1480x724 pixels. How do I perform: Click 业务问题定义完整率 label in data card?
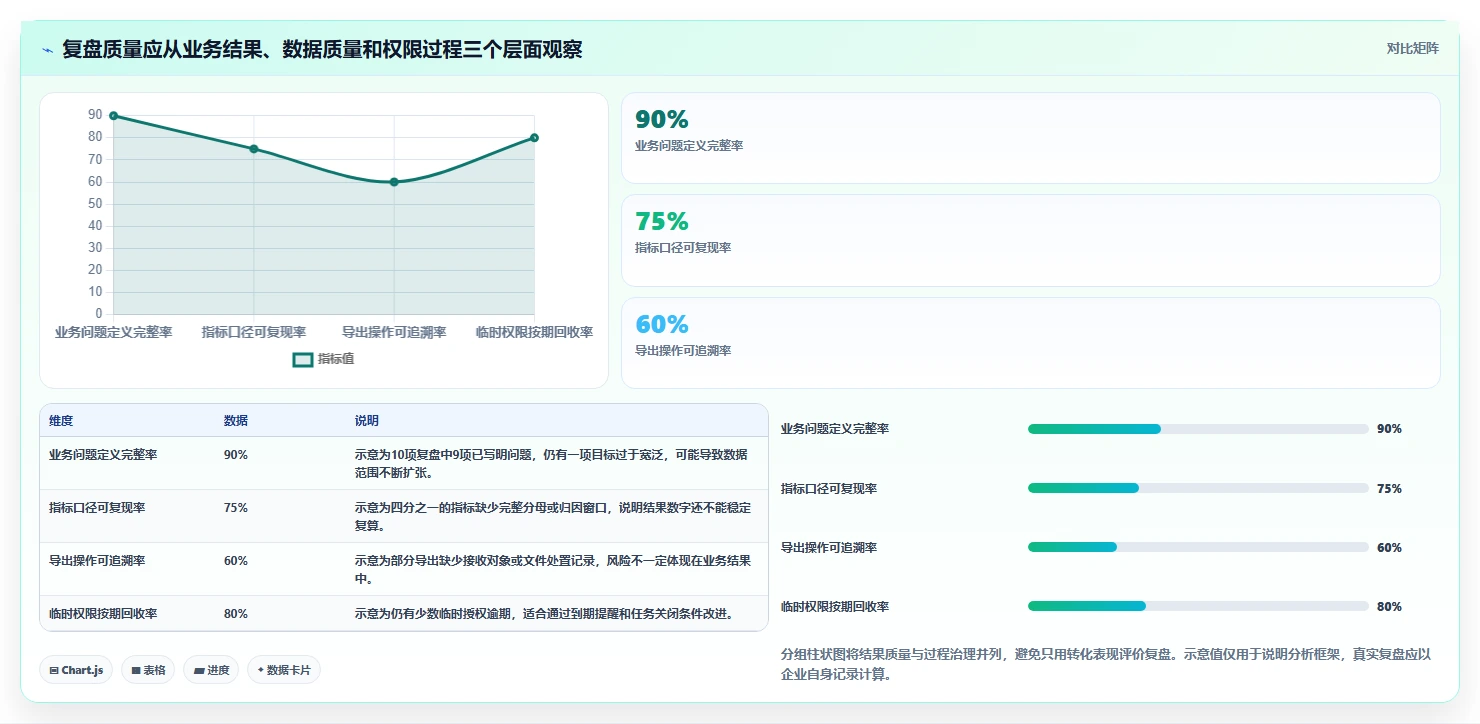[x=689, y=146]
